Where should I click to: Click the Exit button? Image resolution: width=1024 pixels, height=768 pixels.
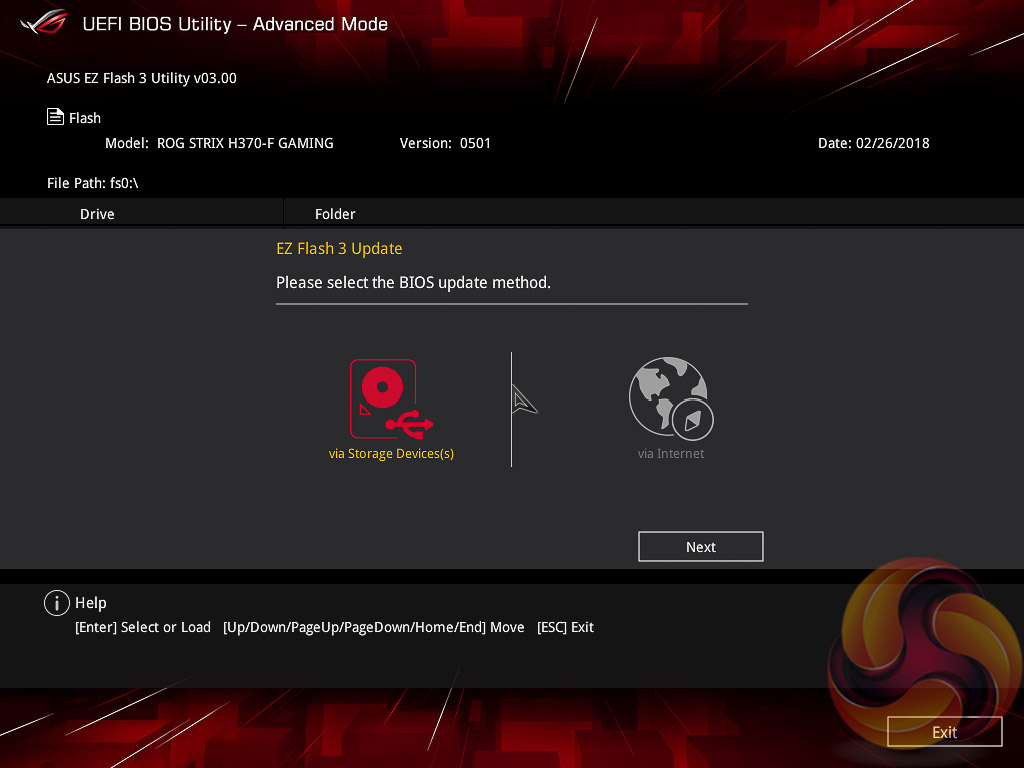[x=944, y=732]
